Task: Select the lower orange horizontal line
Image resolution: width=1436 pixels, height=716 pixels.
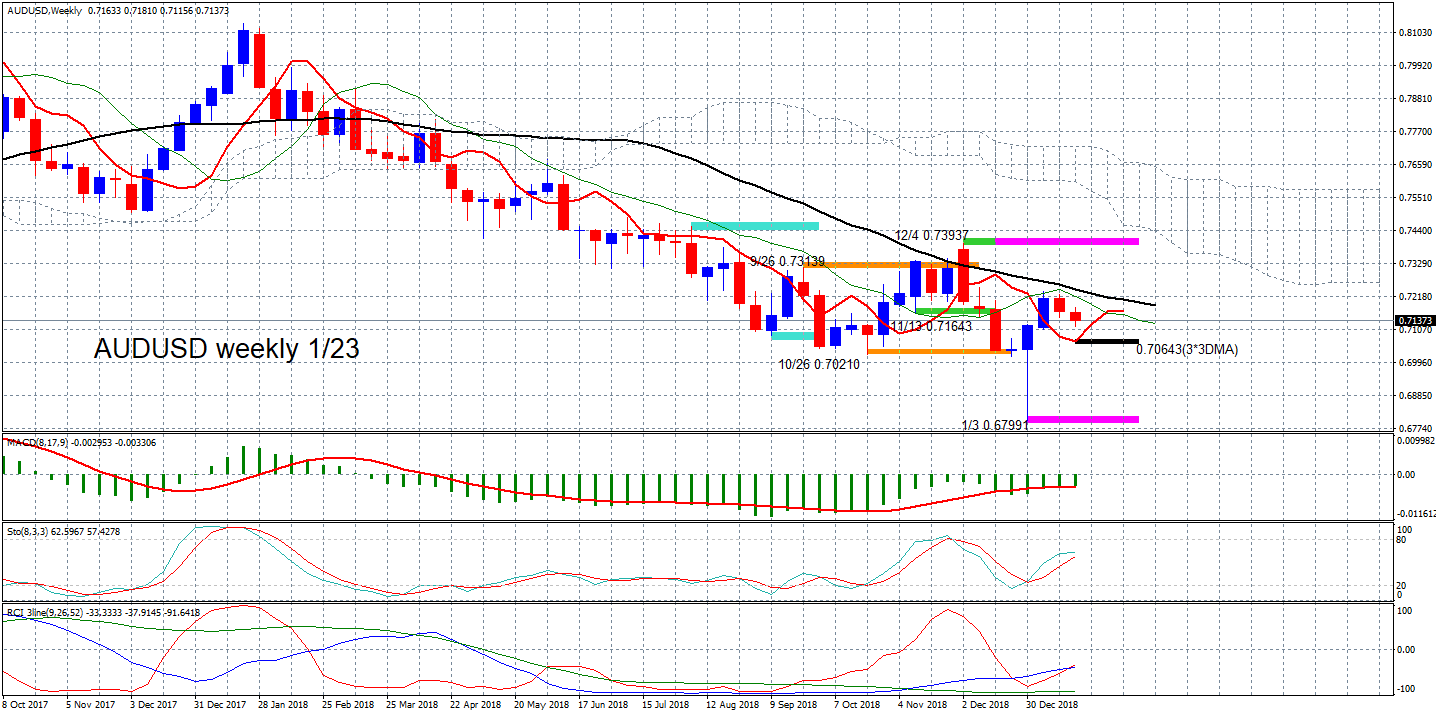Action: point(941,351)
